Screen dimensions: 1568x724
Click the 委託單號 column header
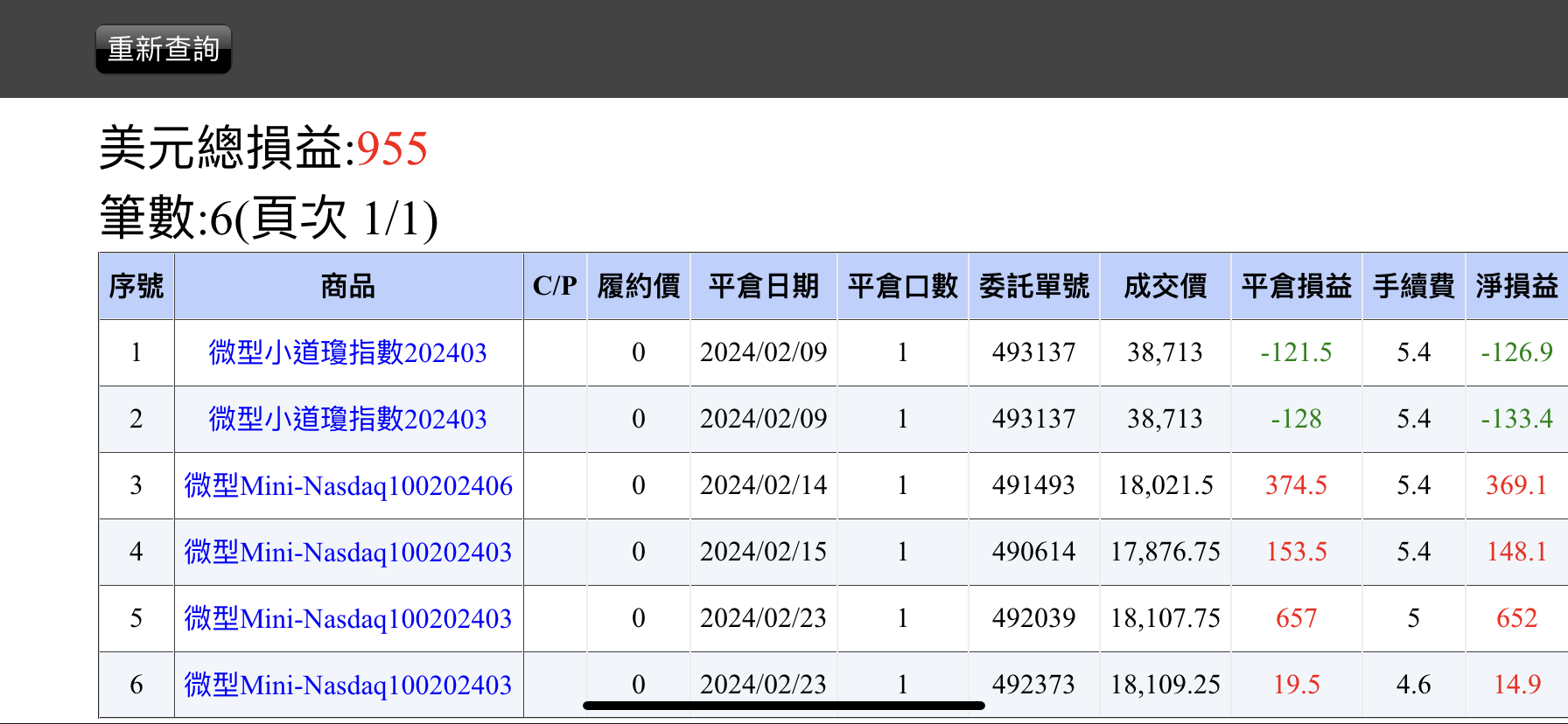[x=1034, y=286]
